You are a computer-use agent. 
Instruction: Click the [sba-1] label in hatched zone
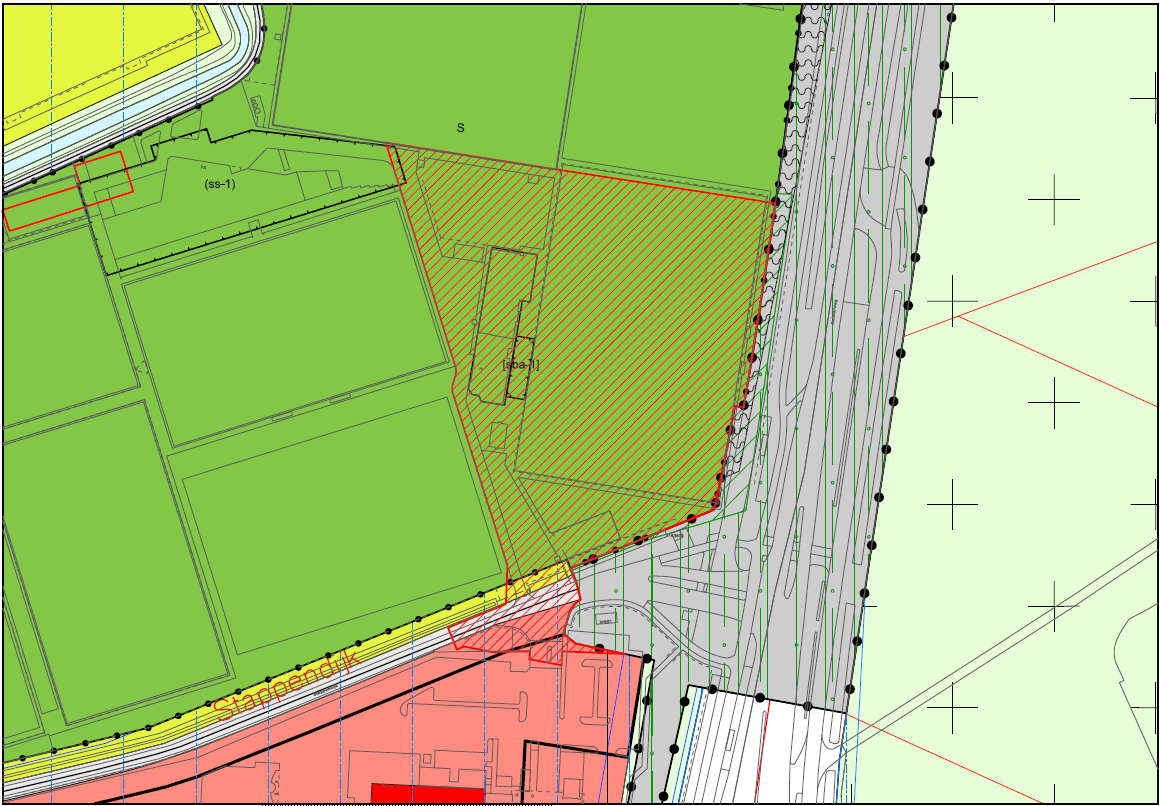pyautogui.click(x=521, y=364)
